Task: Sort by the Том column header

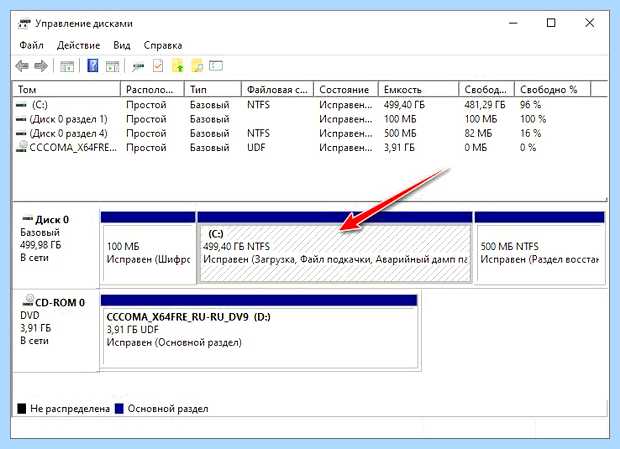Action: tap(67, 90)
